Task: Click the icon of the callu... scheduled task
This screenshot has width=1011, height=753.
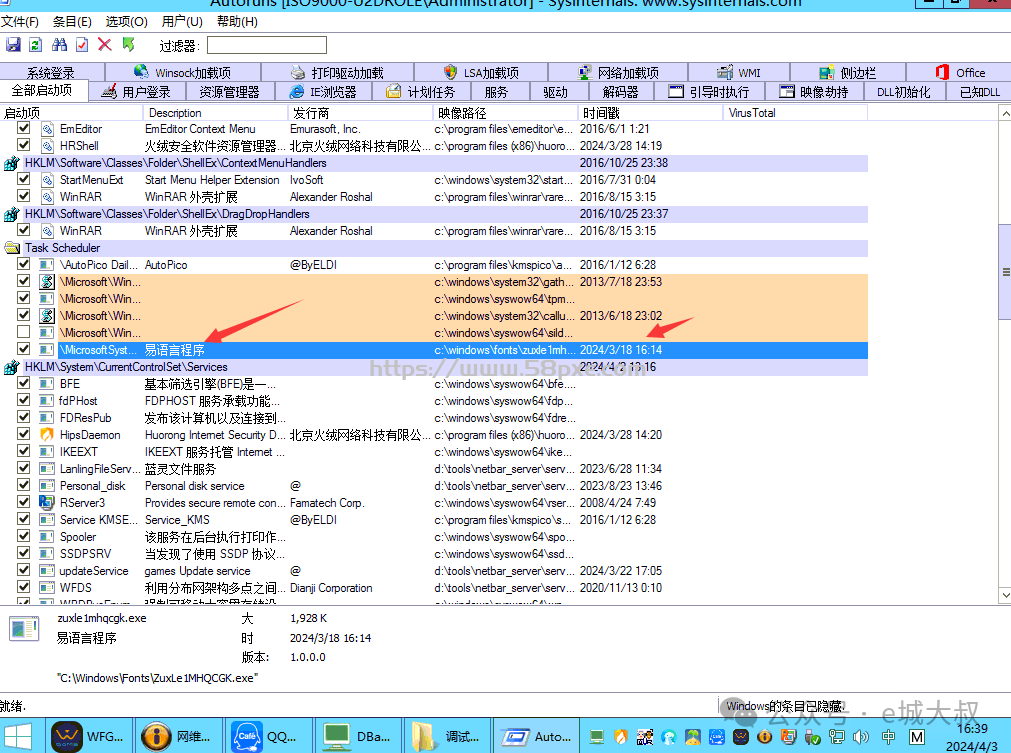Action: tap(46, 316)
